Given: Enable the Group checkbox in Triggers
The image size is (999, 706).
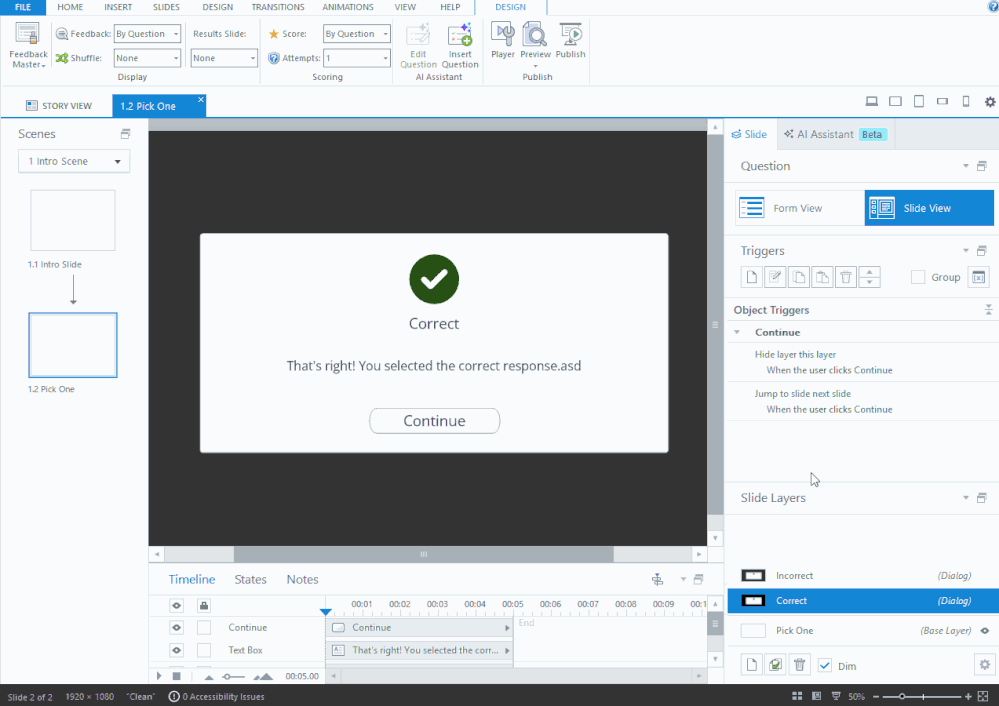Looking at the screenshot, I should [x=918, y=277].
